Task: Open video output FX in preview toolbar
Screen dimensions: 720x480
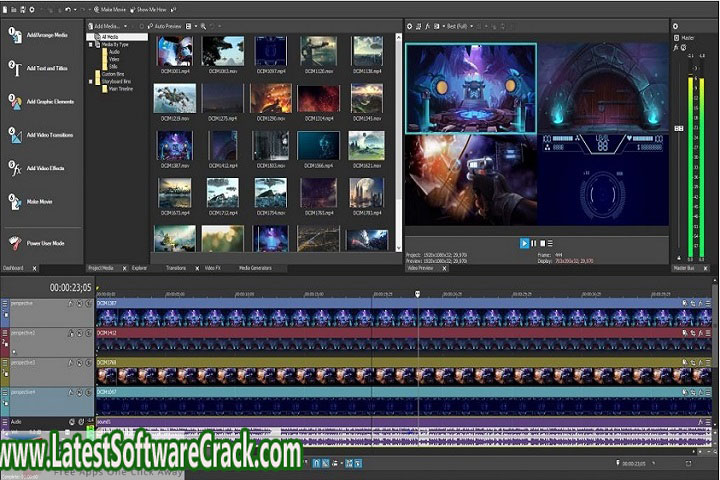Action: tap(428, 26)
